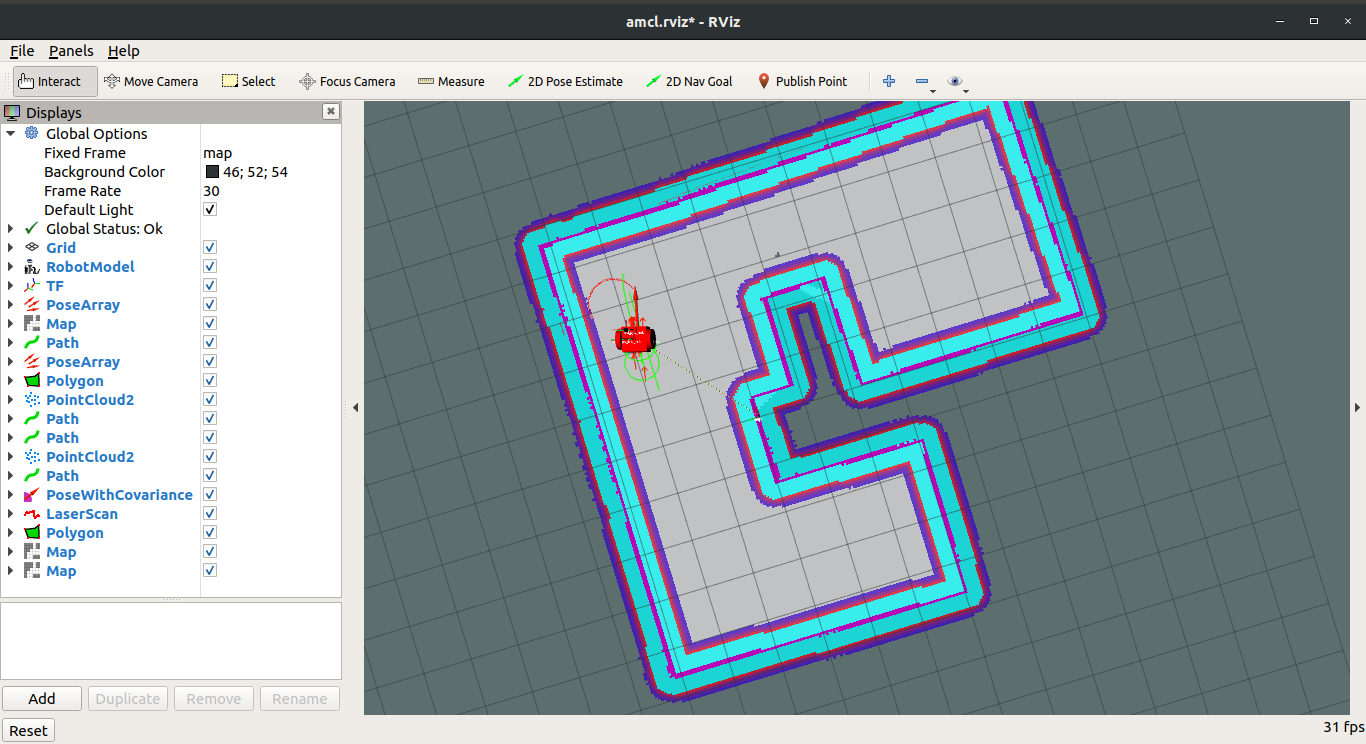Select the 'Background Color' property label
The image size is (1366, 744).
(104, 172)
